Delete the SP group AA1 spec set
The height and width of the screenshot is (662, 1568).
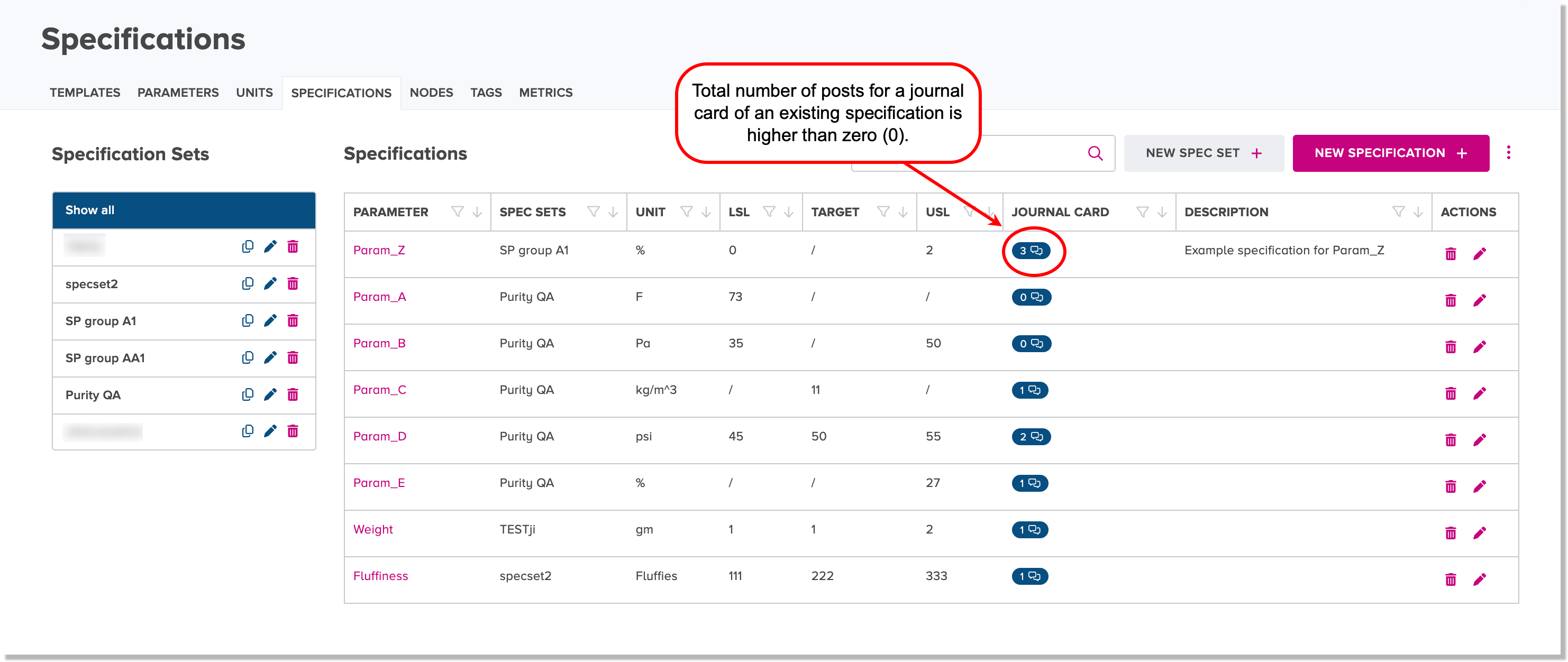tap(293, 358)
